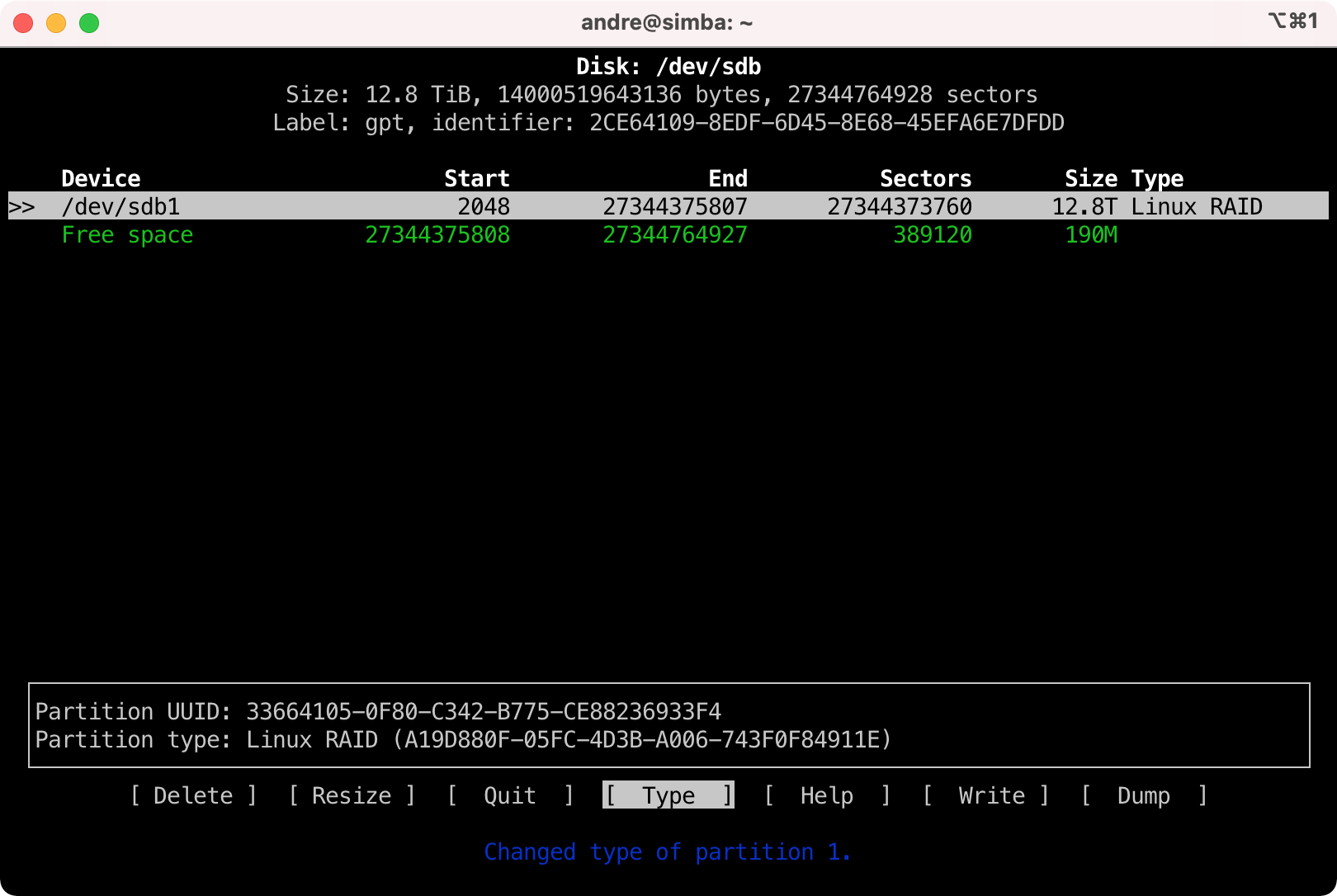Click the yellow minimize window button
This screenshot has width=1337, height=896.
56,23
